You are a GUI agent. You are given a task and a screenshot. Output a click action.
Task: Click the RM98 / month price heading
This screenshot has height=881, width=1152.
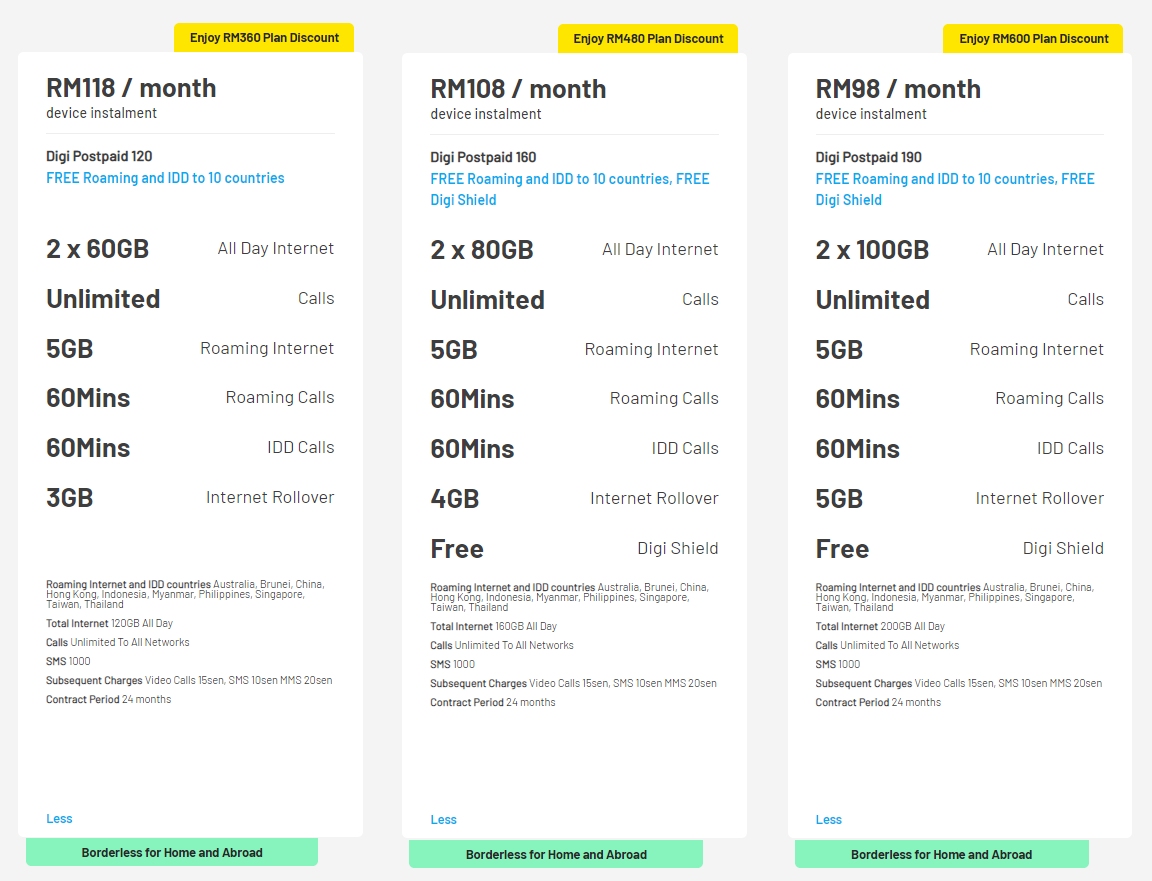(x=898, y=89)
